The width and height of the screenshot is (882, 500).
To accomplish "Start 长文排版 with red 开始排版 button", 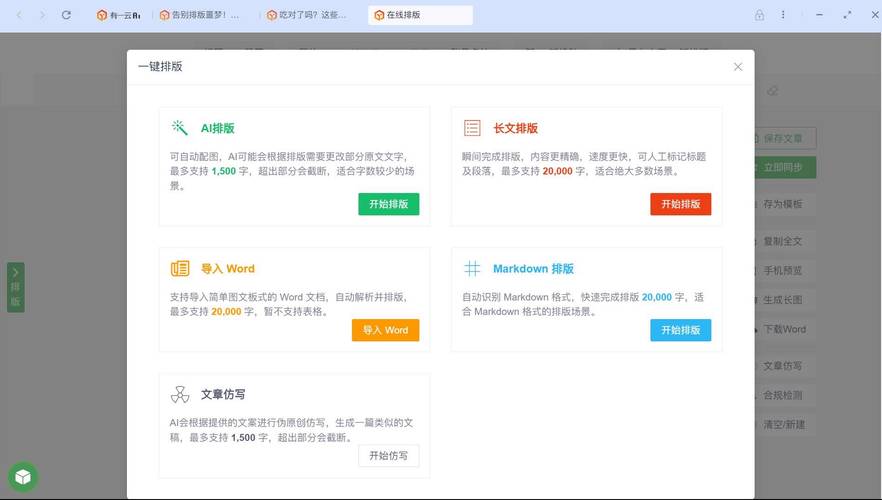I will click(x=681, y=204).
